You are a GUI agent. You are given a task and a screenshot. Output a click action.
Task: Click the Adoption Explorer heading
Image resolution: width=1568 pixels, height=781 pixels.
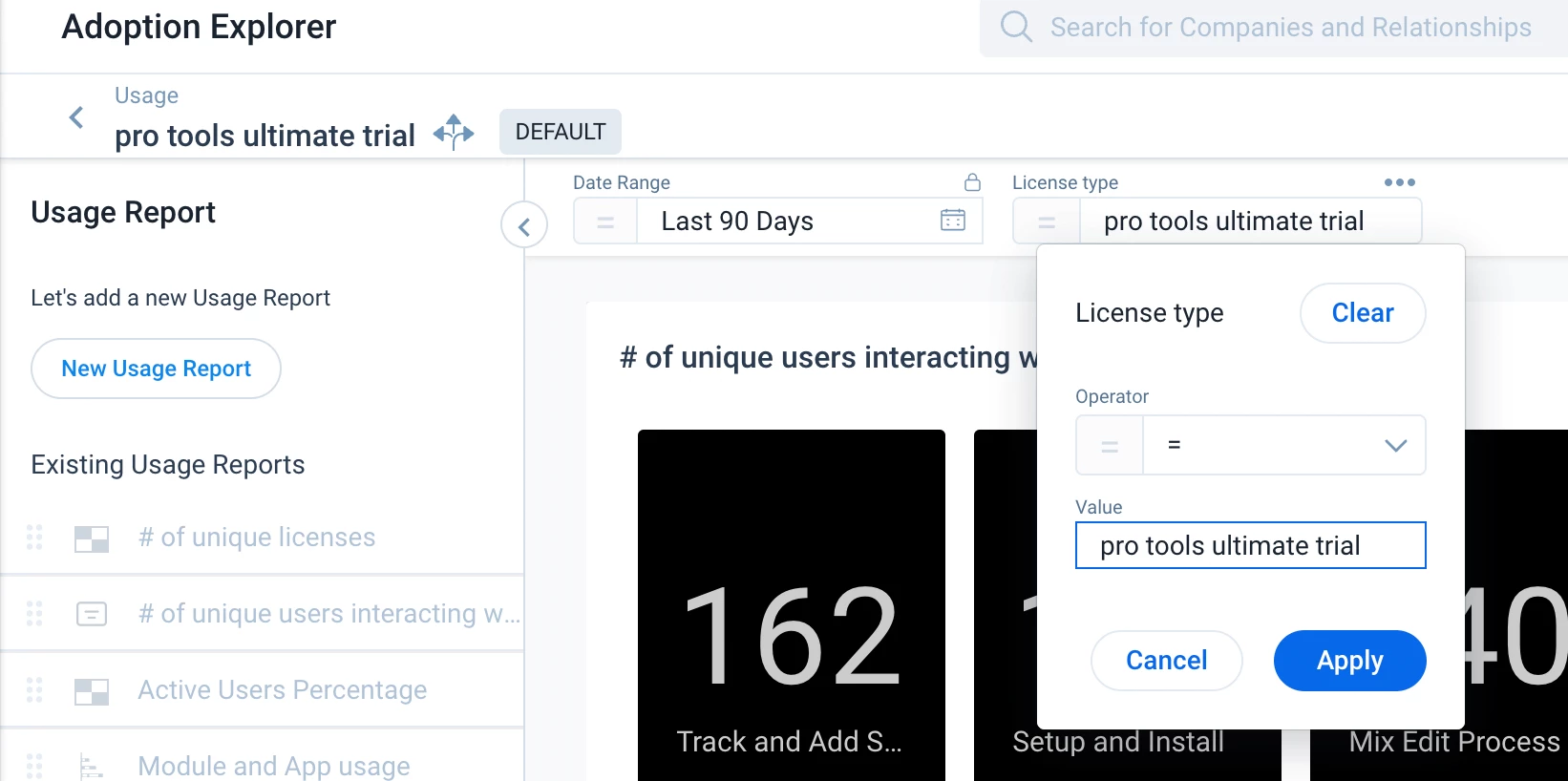199,27
